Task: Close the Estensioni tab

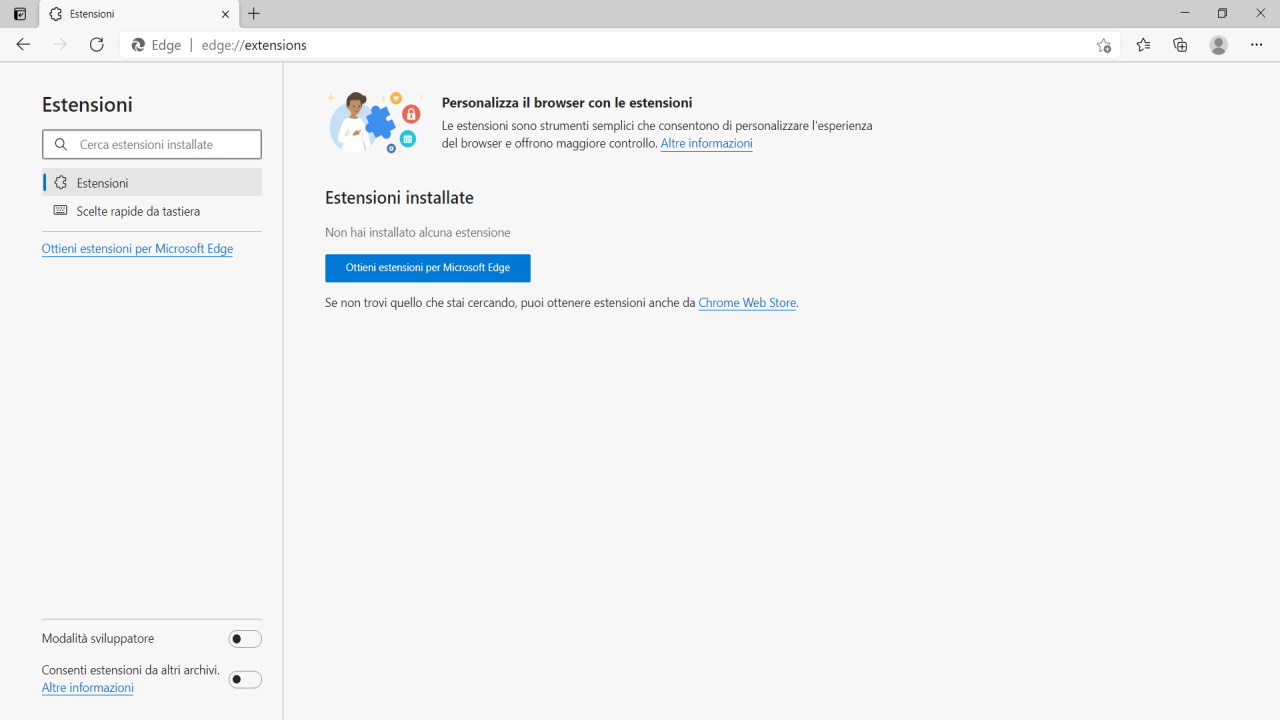Action: pos(225,14)
